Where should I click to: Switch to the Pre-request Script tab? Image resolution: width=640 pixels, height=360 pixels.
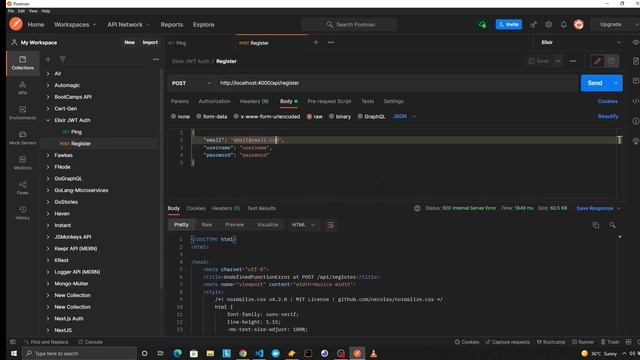(329, 101)
